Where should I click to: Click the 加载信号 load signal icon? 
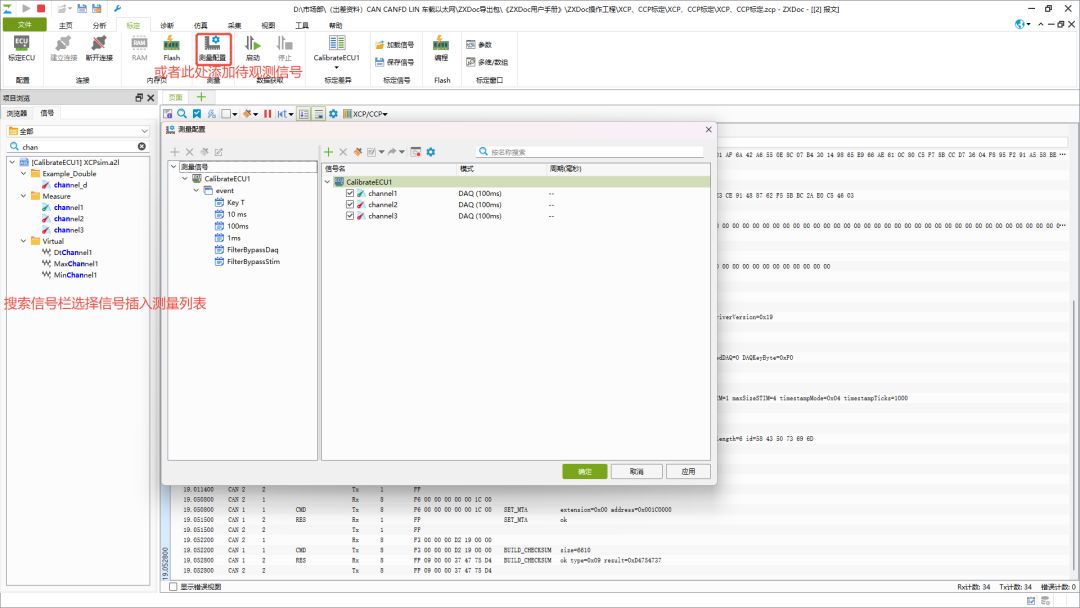(x=395, y=45)
